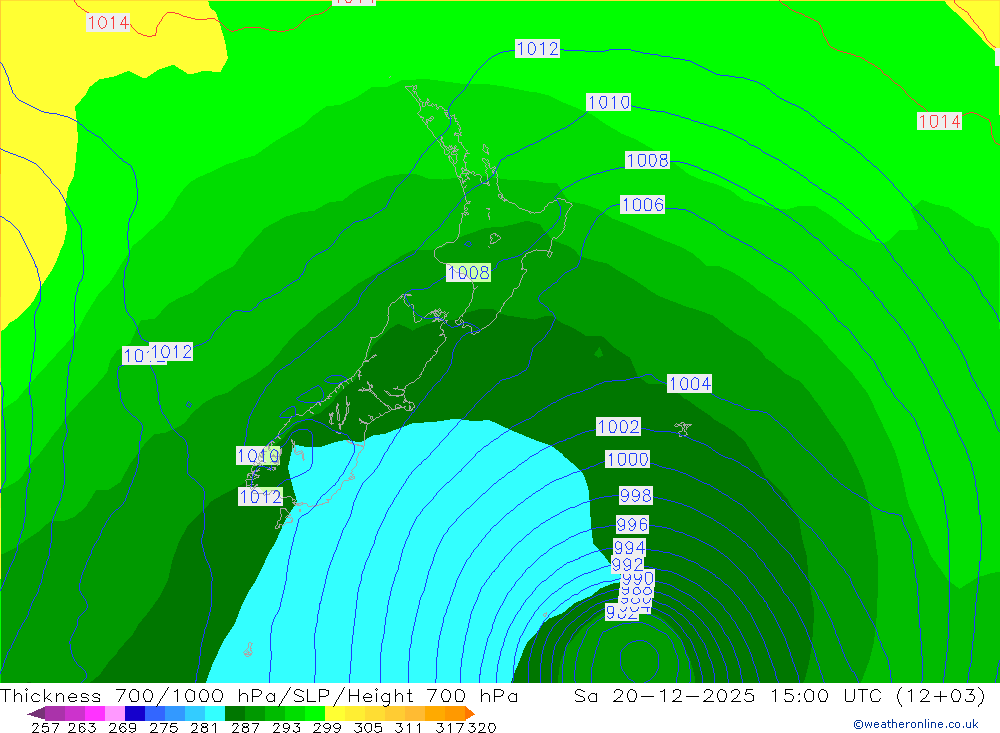Click the 992 isobar label
The width and height of the screenshot is (1000, 733).
[x=627, y=564]
